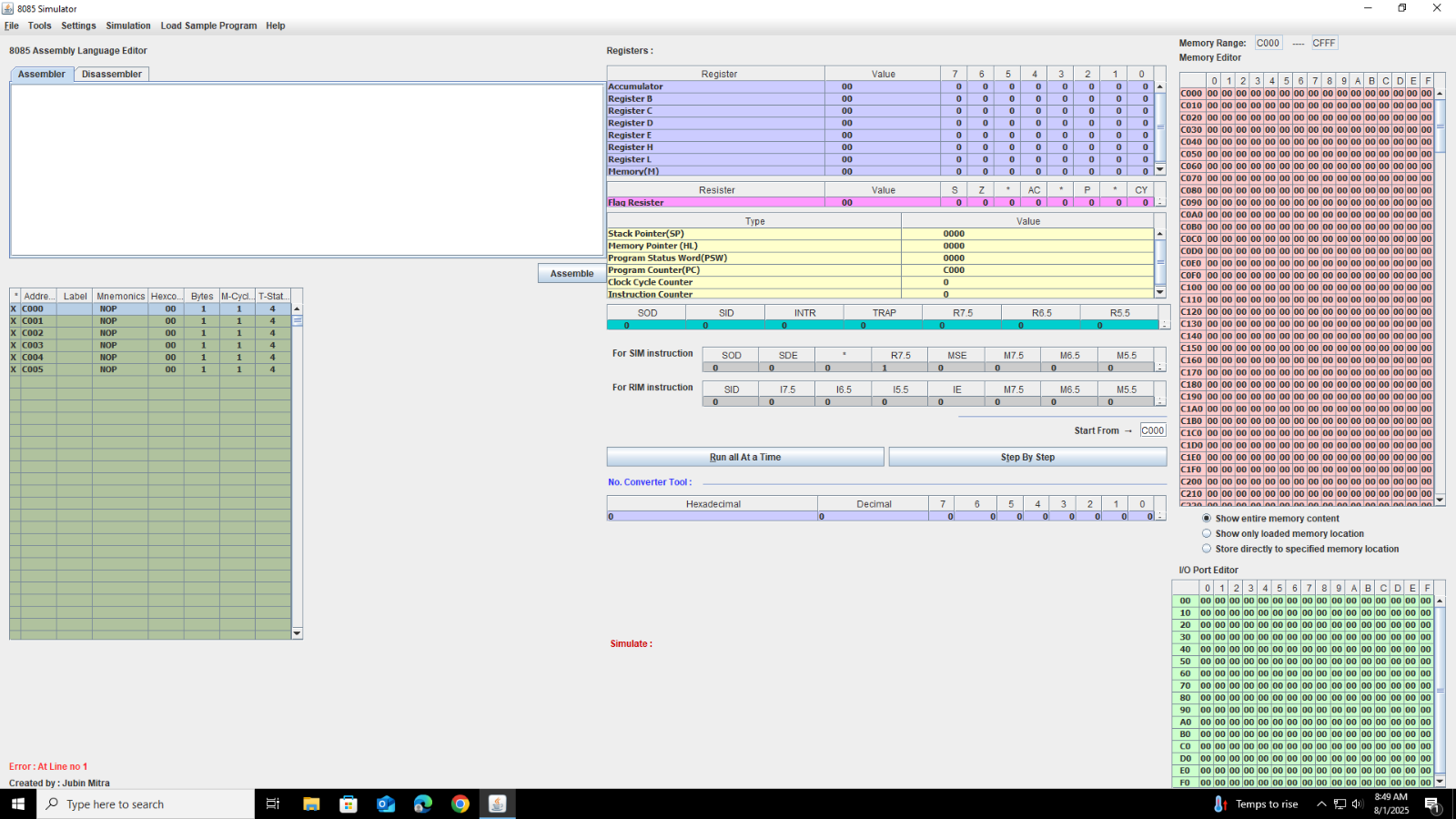Select the instruction row at address C000
The image size is (1456, 819).
[x=150, y=308]
